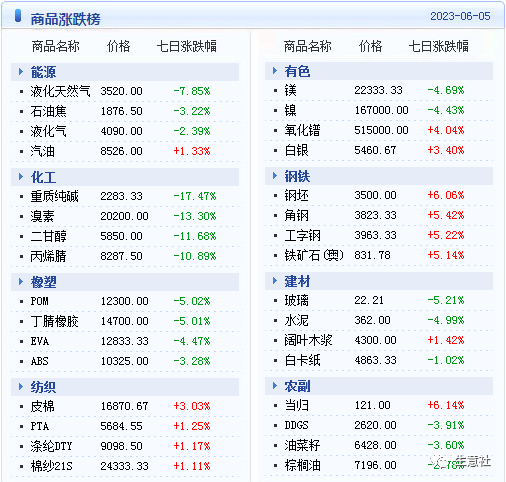Click 液化气 commodity name

[x=48, y=131]
